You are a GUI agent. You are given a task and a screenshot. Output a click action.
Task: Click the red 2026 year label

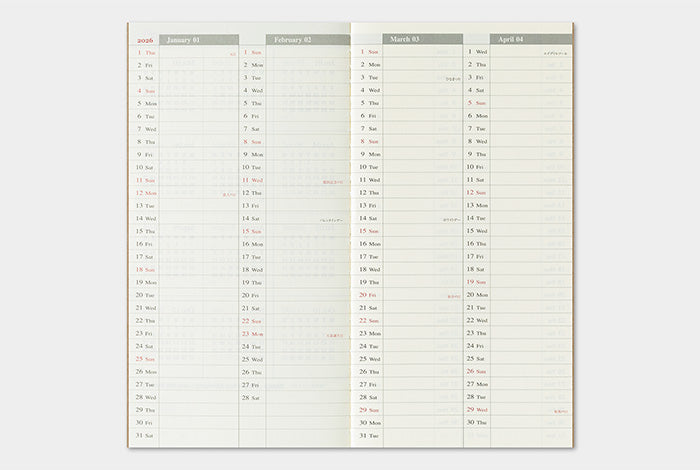[144, 40]
